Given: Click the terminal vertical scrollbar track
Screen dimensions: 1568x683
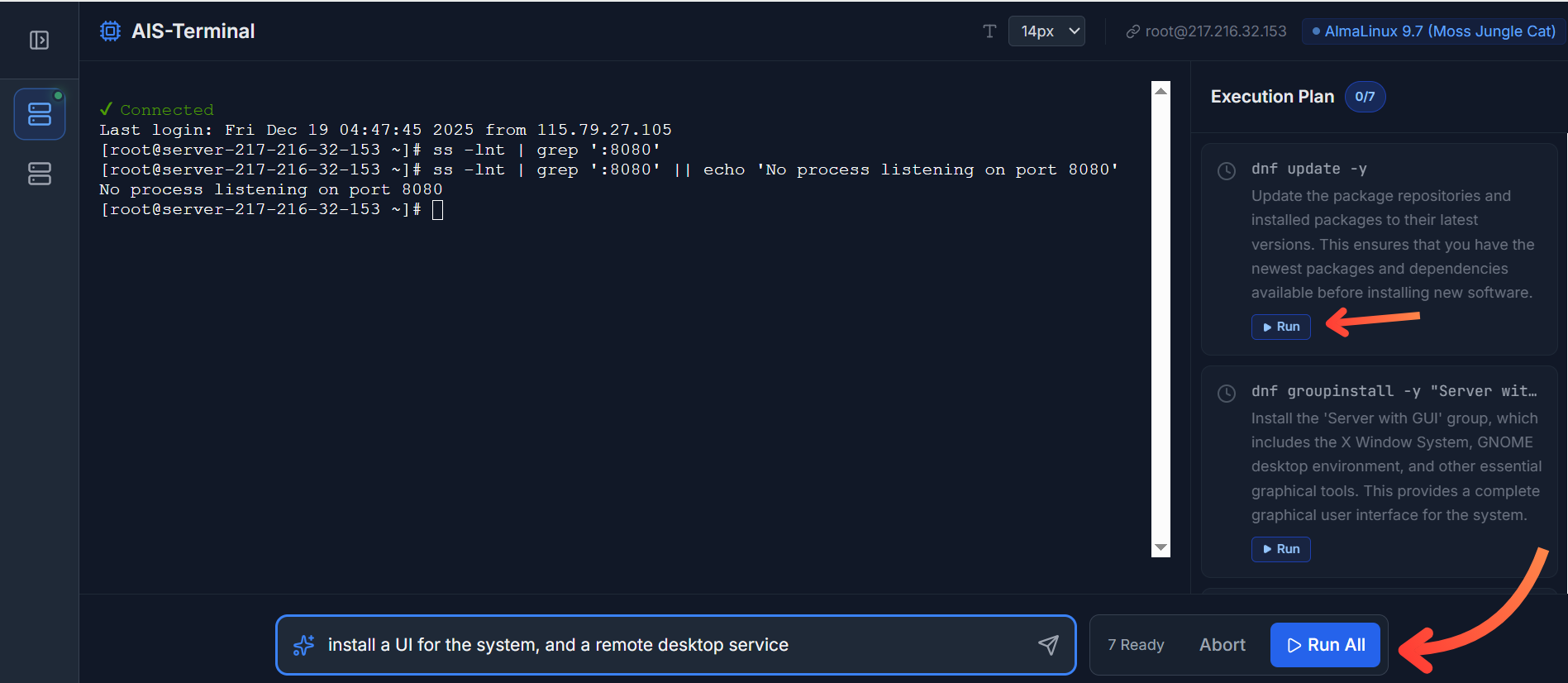Looking at the screenshot, I should (1161, 319).
